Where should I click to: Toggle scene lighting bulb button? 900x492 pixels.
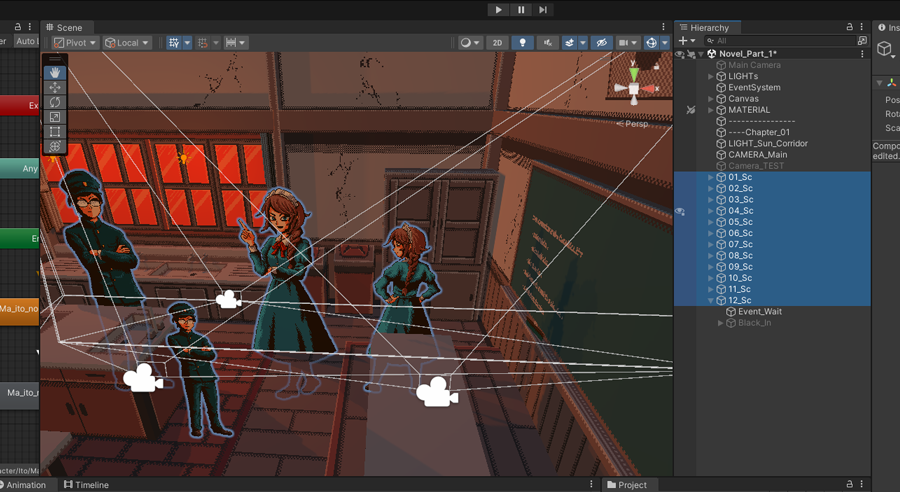[522, 43]
